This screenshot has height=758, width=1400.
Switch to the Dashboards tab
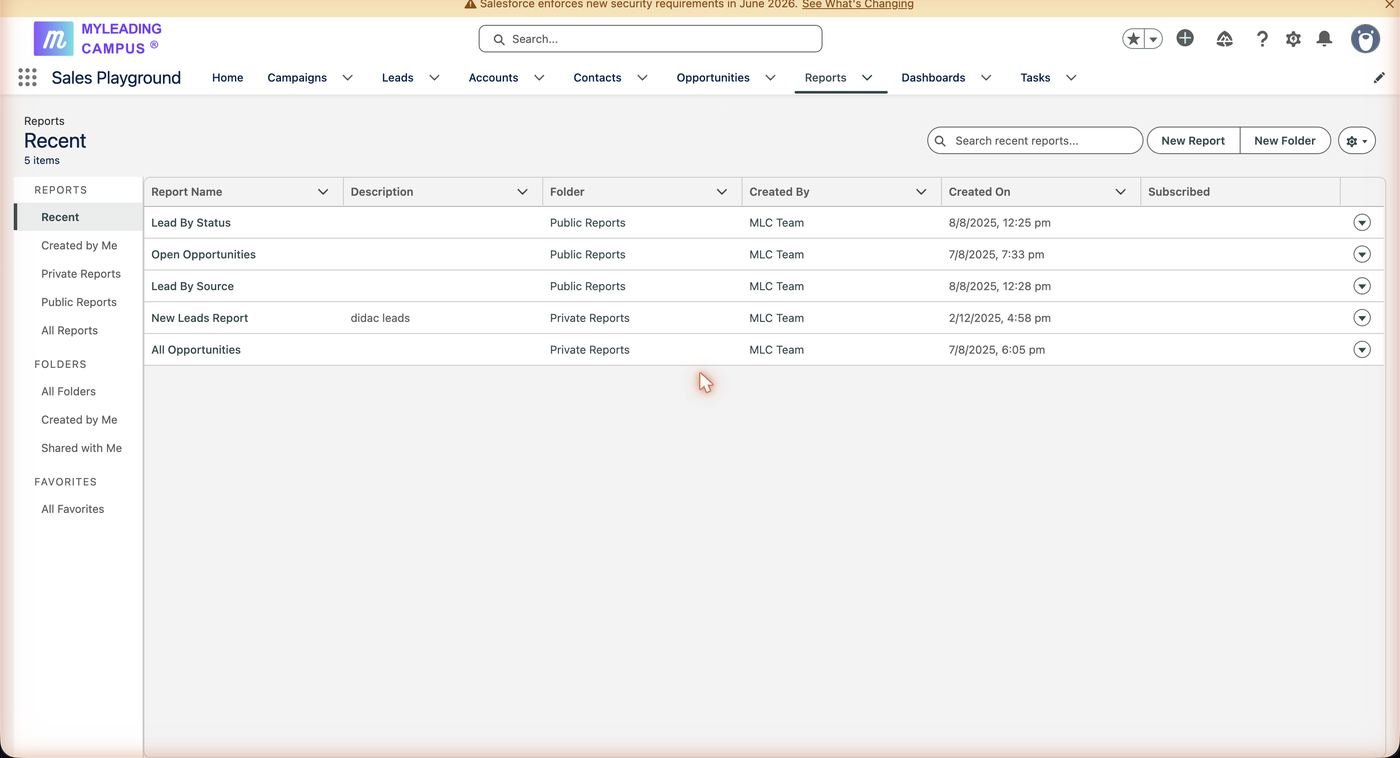point(933,77)
